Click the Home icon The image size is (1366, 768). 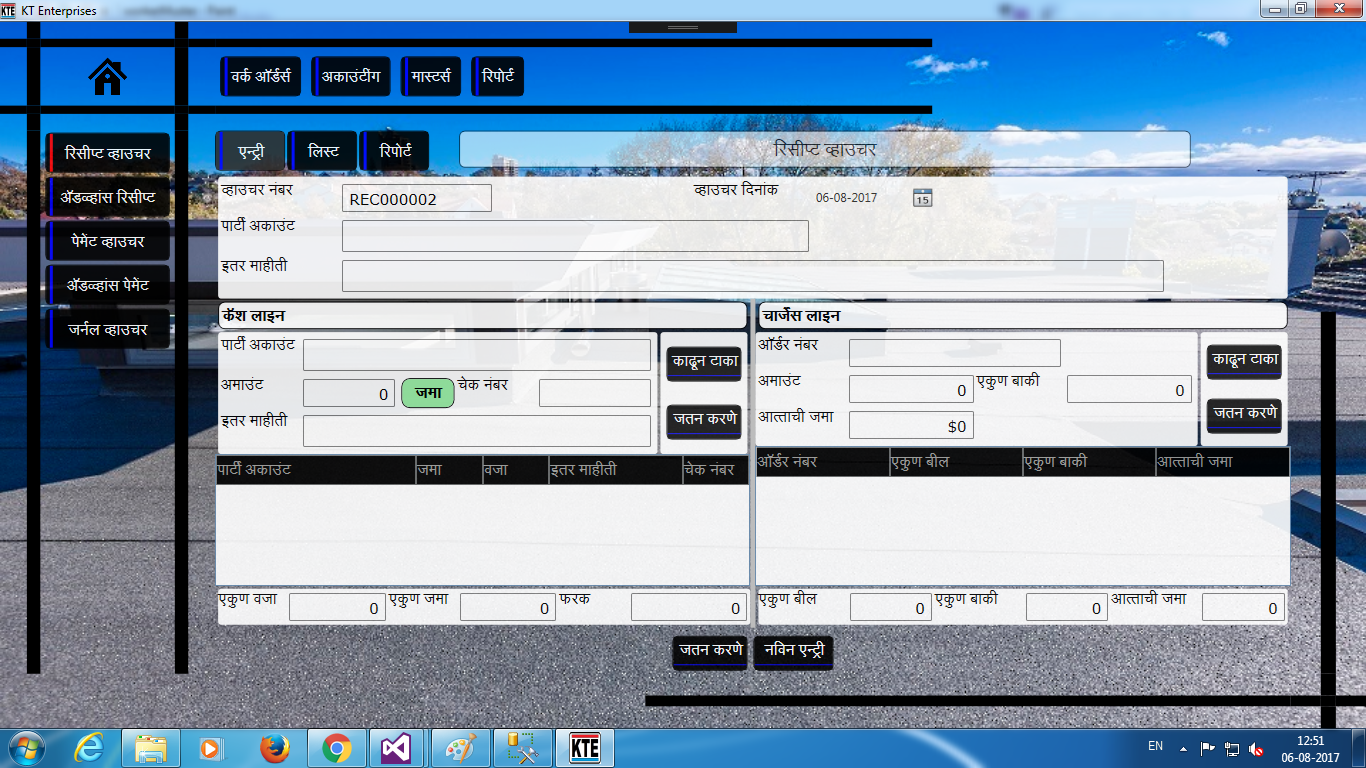pos(108,77)
